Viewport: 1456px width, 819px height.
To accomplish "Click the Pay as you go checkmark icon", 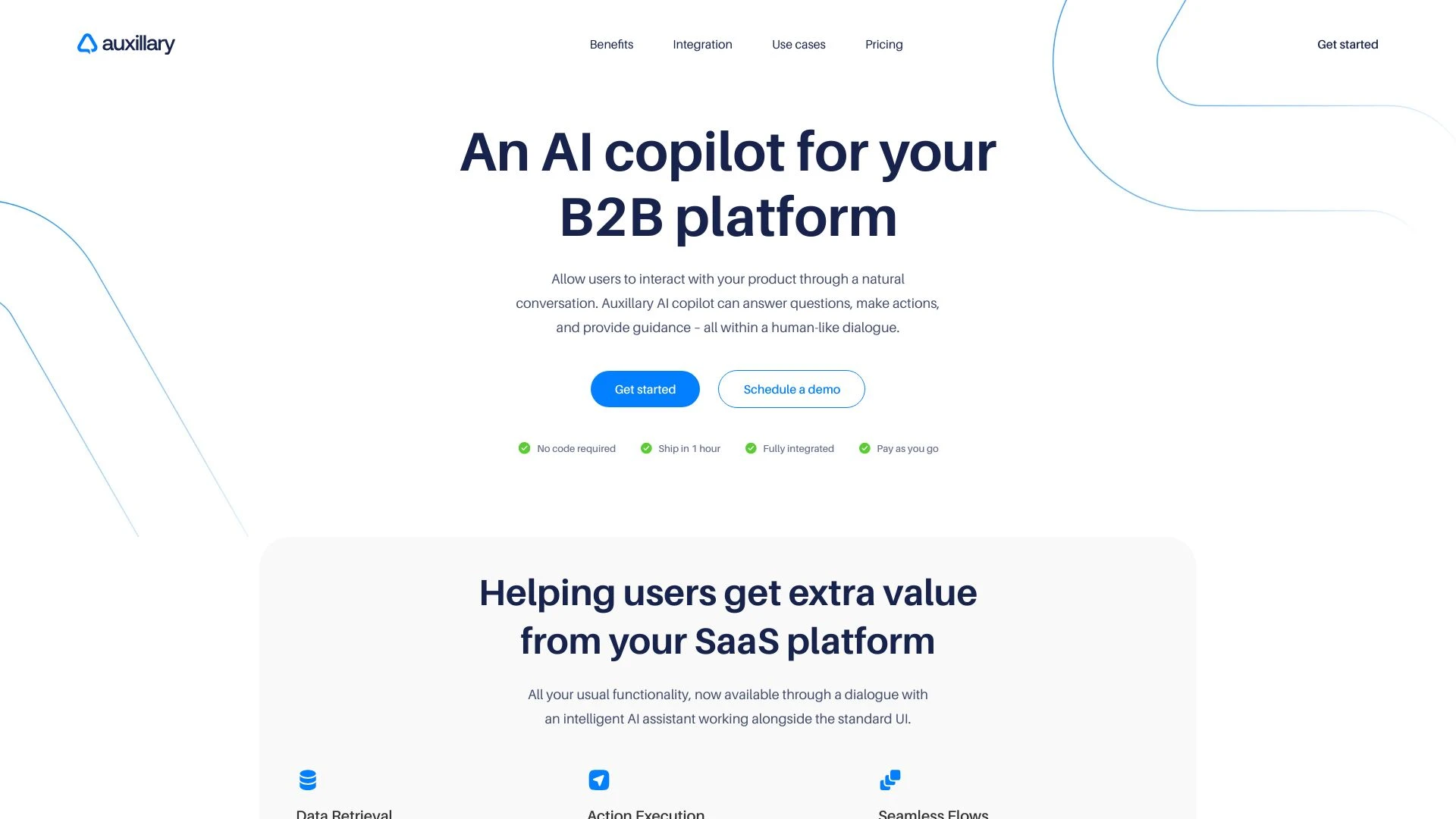I will (864, 448).
